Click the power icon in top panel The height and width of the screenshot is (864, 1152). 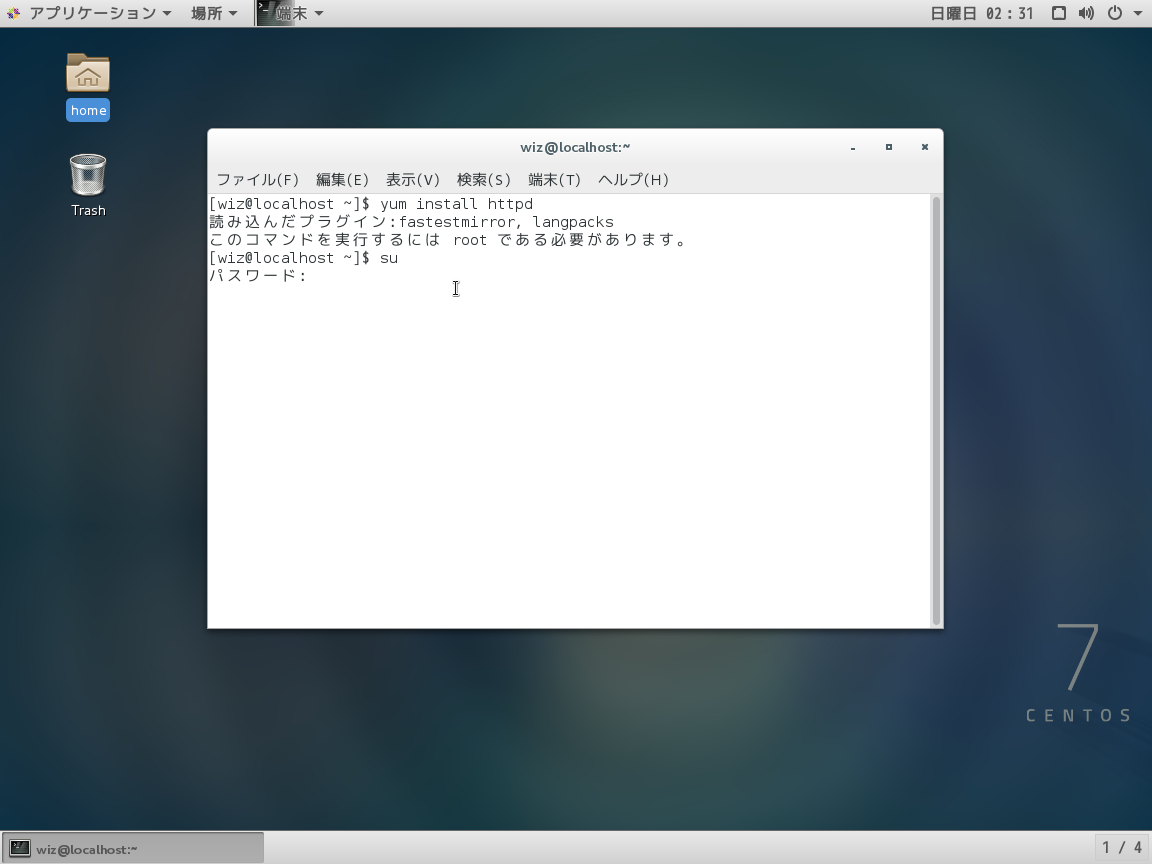pyautogui.click(x=1115, y=13)
